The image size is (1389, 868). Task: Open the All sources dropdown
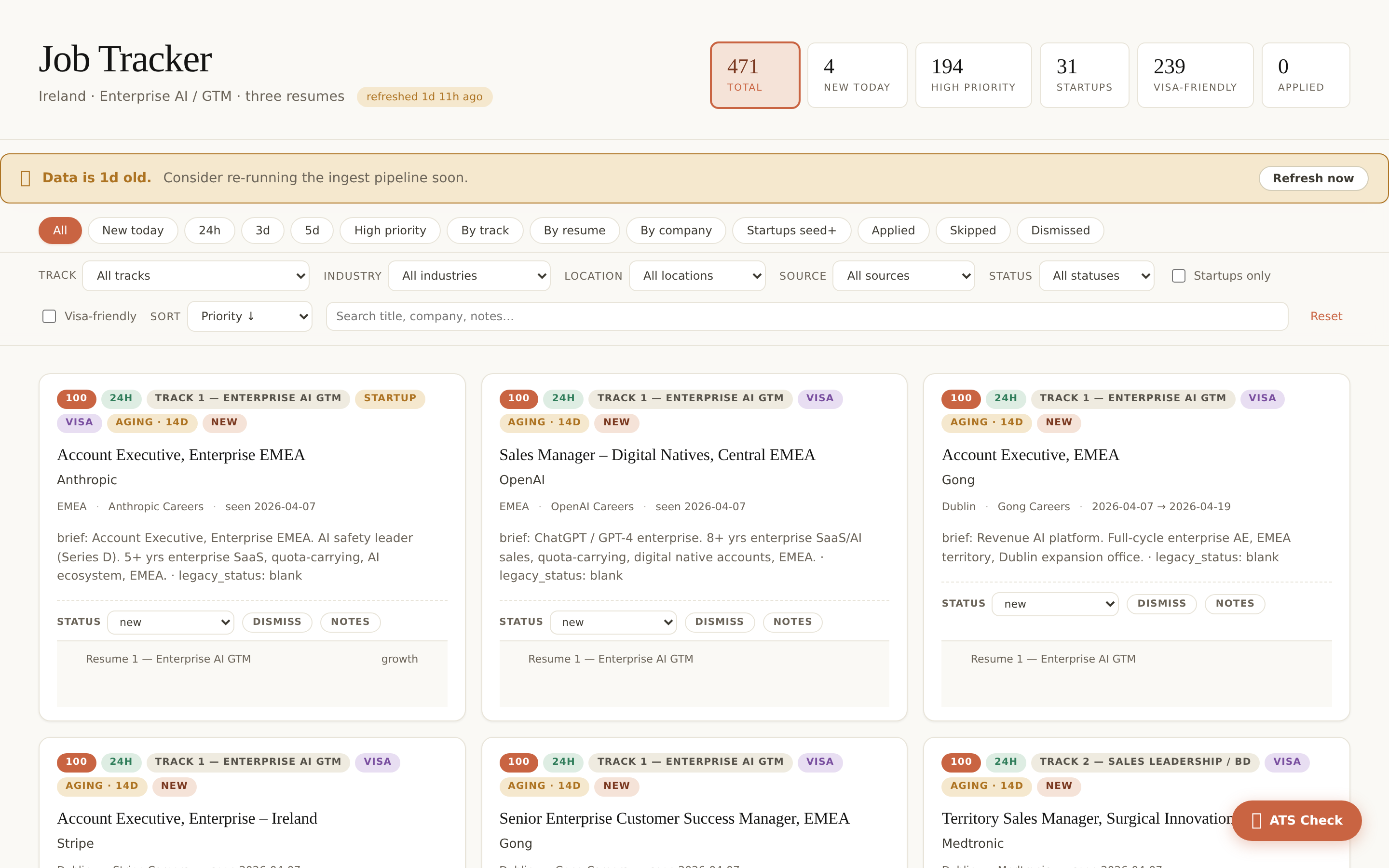[x=902, y=275]
